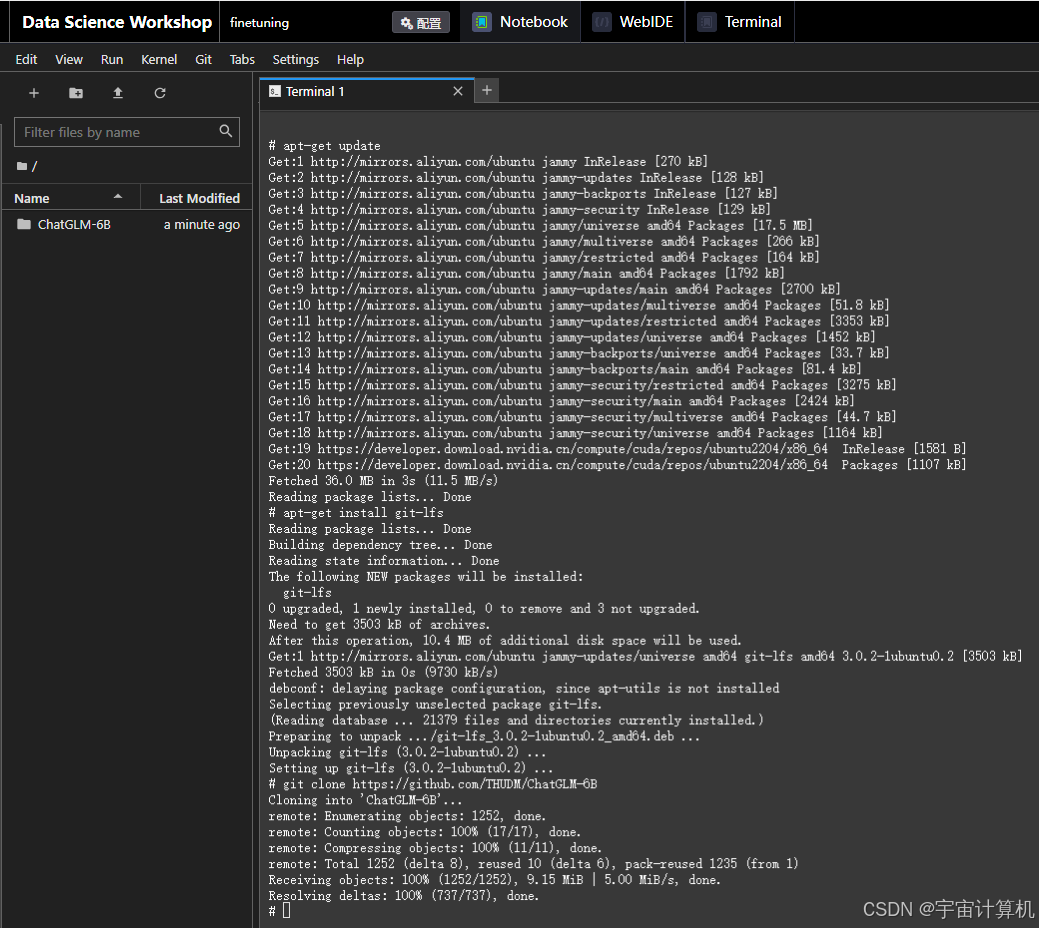Click the new launcher plus icon
This screenshot has width=1039, height=928.
click(34, 93)
